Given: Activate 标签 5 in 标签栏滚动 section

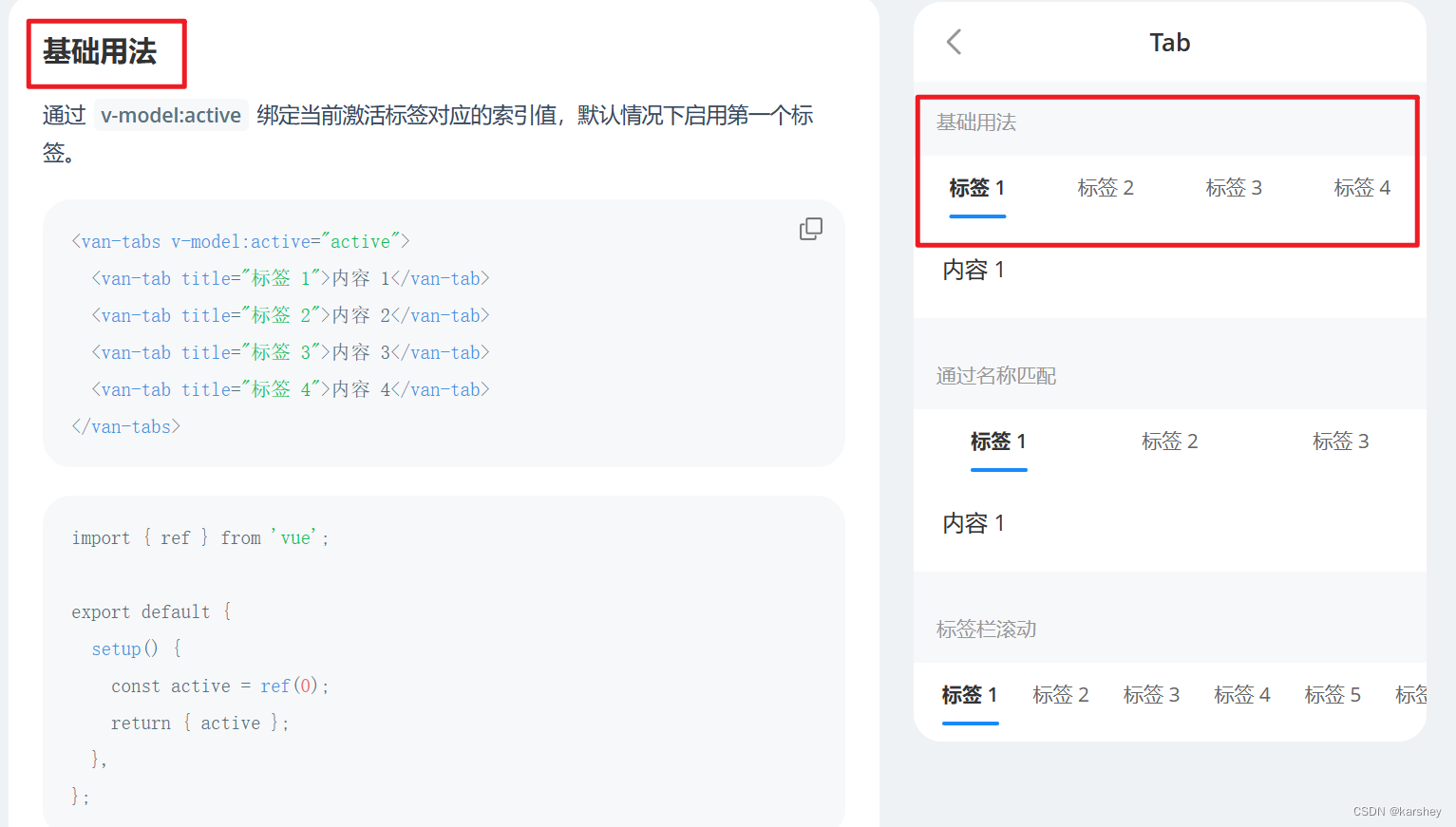Looking at the screenshot, I should [1333, 695].
